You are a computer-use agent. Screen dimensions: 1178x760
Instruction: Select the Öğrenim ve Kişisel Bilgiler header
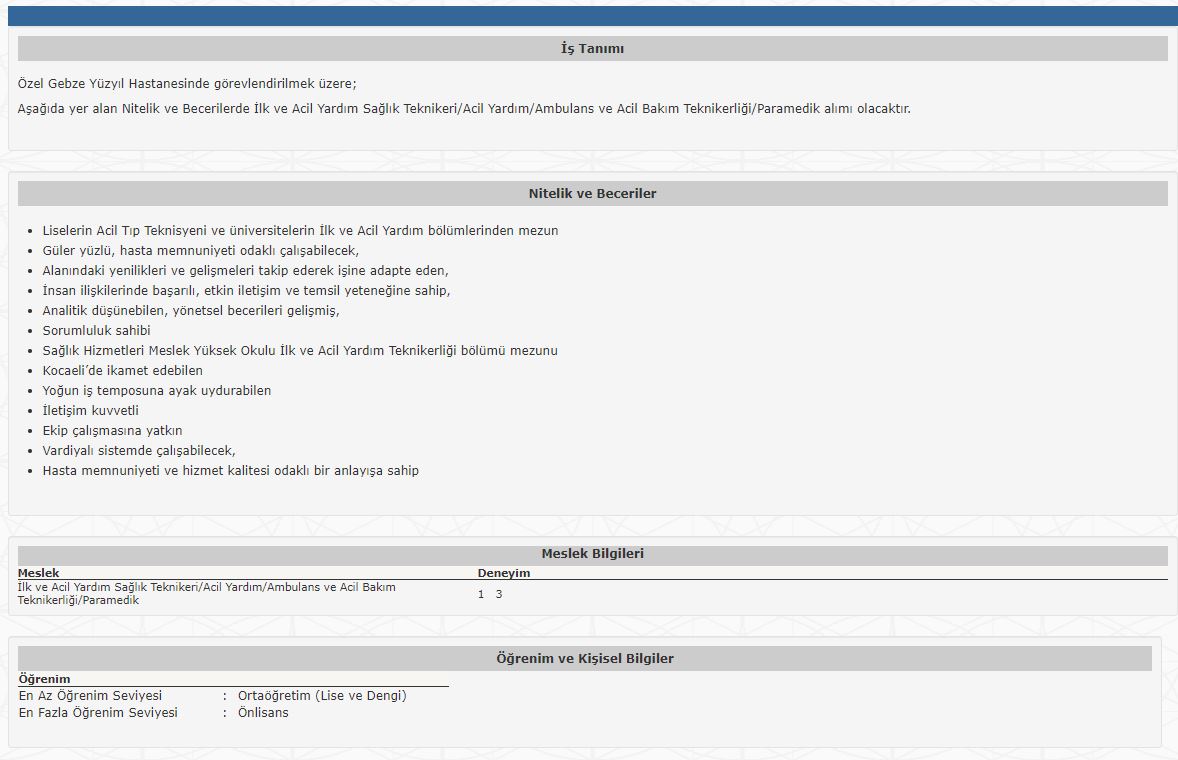point(584,658)
